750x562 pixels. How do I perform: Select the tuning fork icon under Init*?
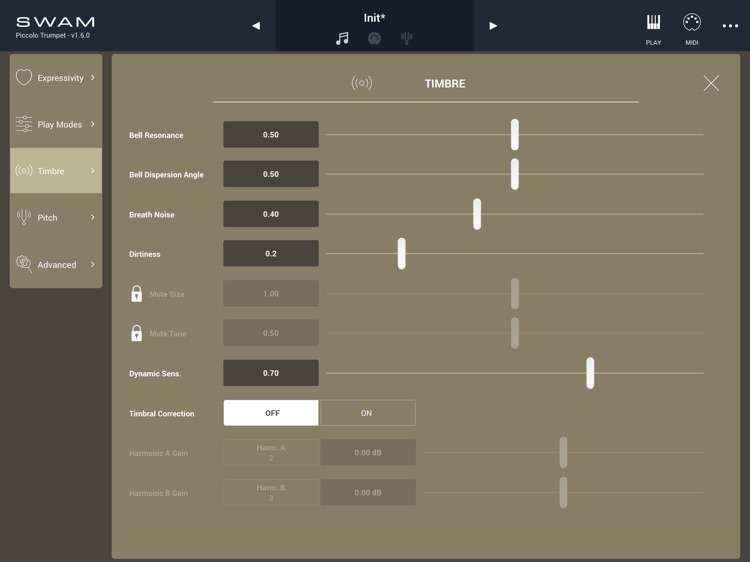click(x=407, y=38)
